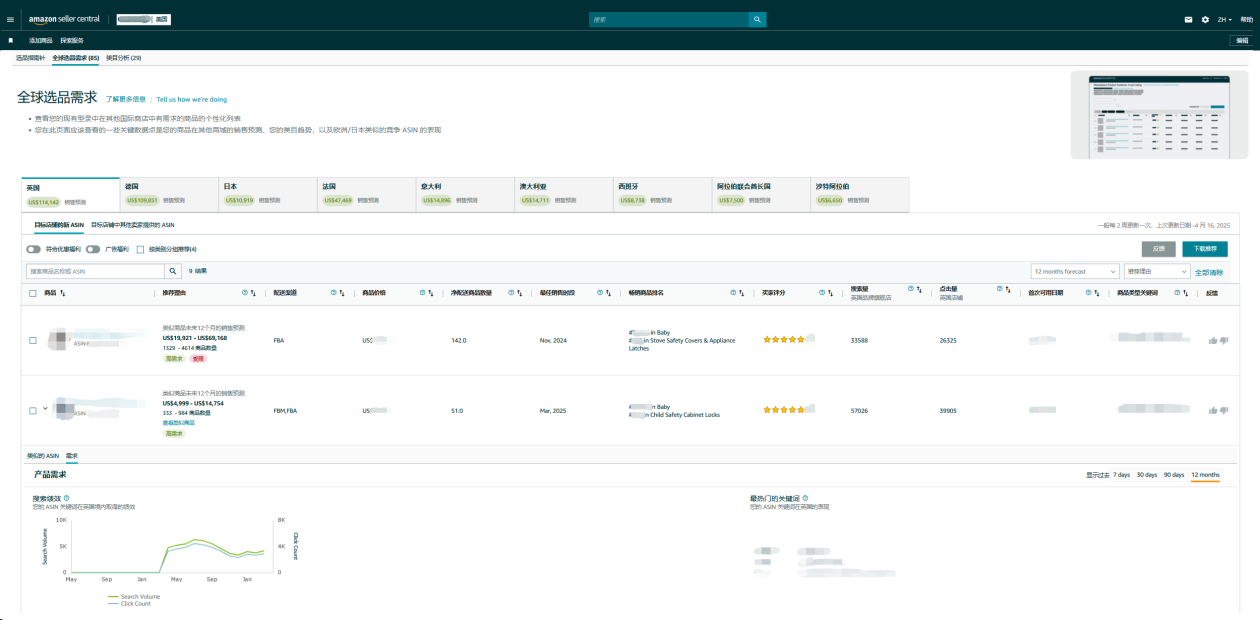The image size is (1260, 620).
Task: Open the mail messages icon
Action: [x=1188, y=19]
